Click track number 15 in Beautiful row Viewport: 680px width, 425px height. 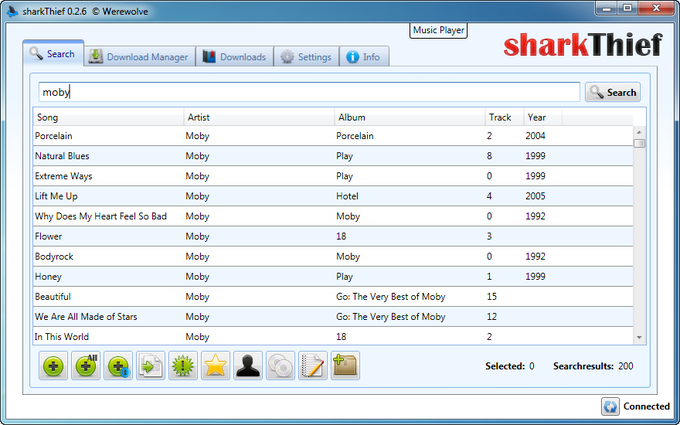pos(492,297)
